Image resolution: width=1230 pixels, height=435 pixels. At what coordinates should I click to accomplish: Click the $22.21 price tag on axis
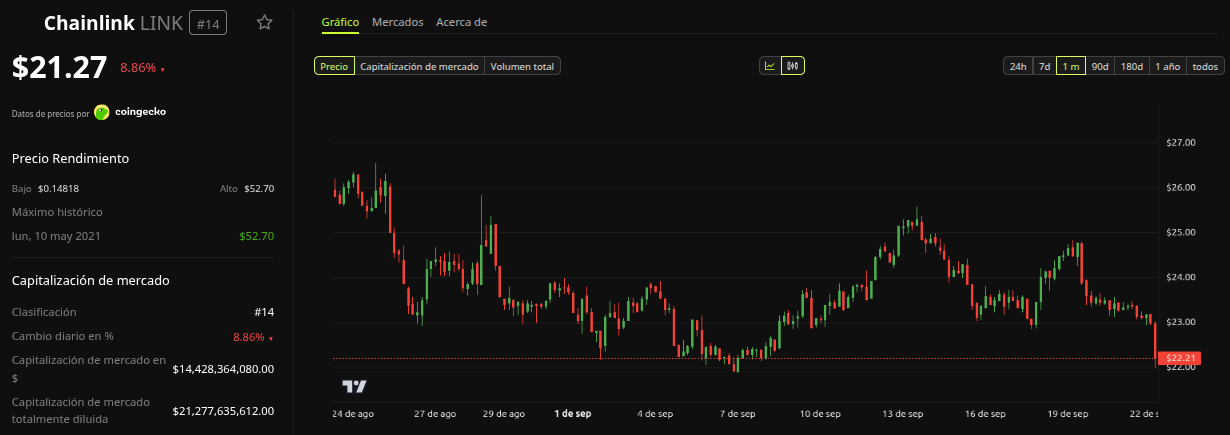(1181, 358)
